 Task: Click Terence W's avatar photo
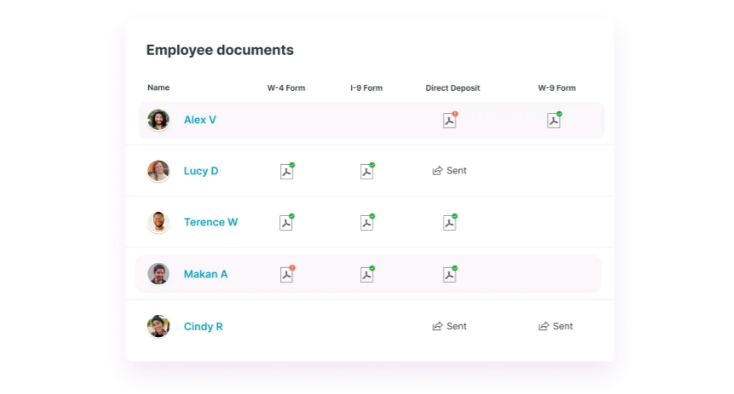(158, 222)
